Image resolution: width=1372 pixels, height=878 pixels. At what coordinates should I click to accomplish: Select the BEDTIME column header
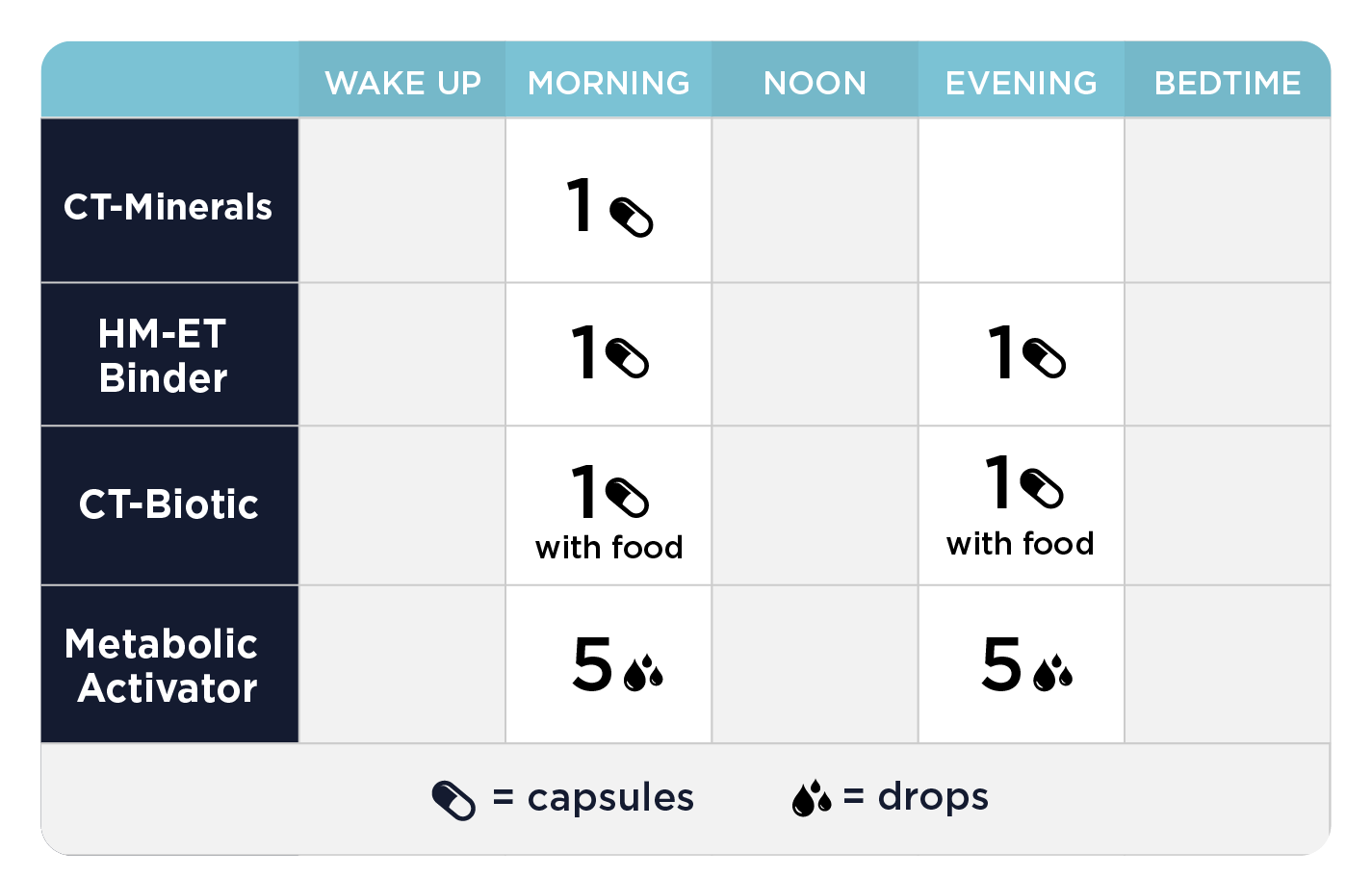click(x=1228, y=84)
